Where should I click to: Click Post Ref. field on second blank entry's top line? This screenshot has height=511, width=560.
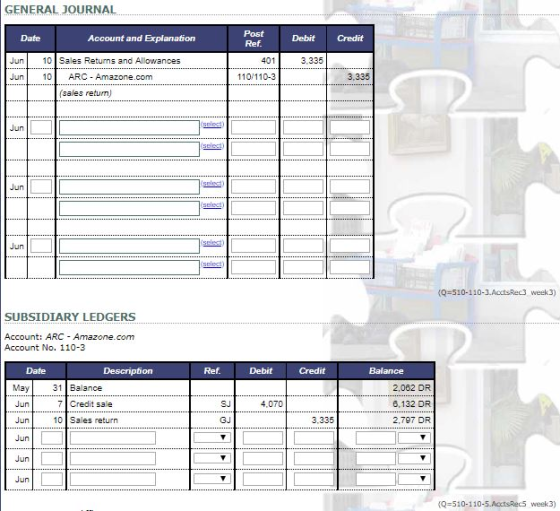coord(253,187)
